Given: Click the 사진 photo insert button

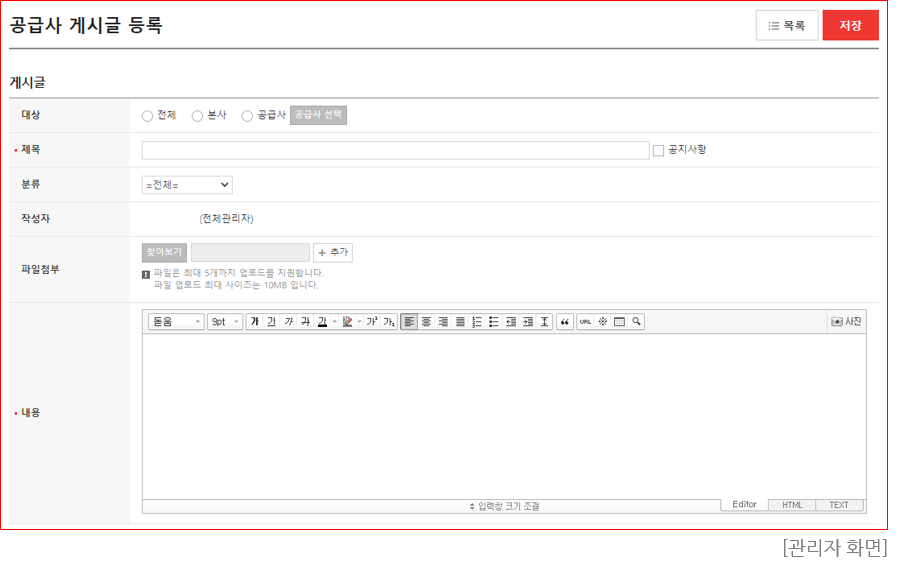Looking at the screenshot, I should coord(846,322).
